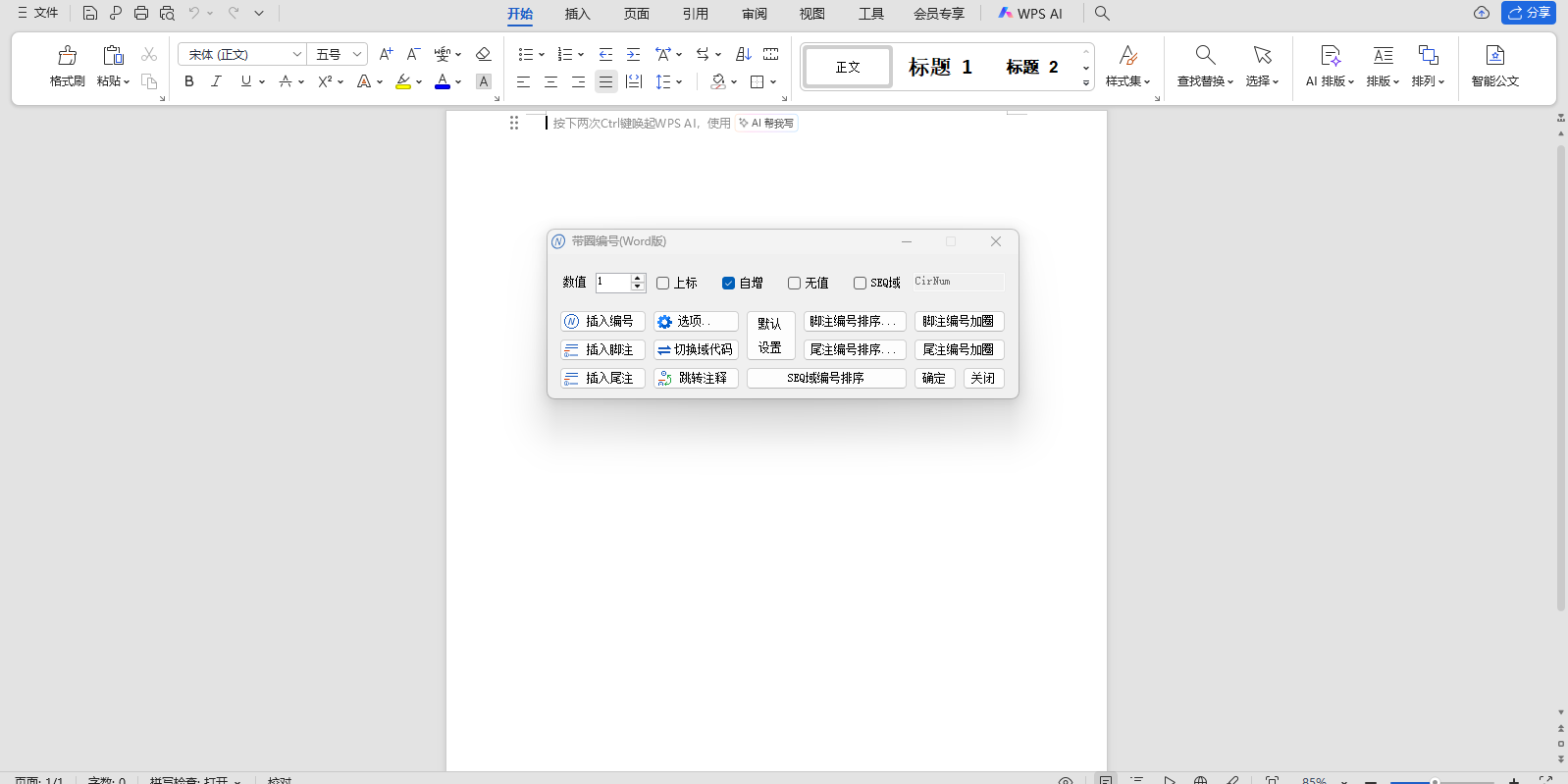Expand the styles gallery list

point(1085,83)
